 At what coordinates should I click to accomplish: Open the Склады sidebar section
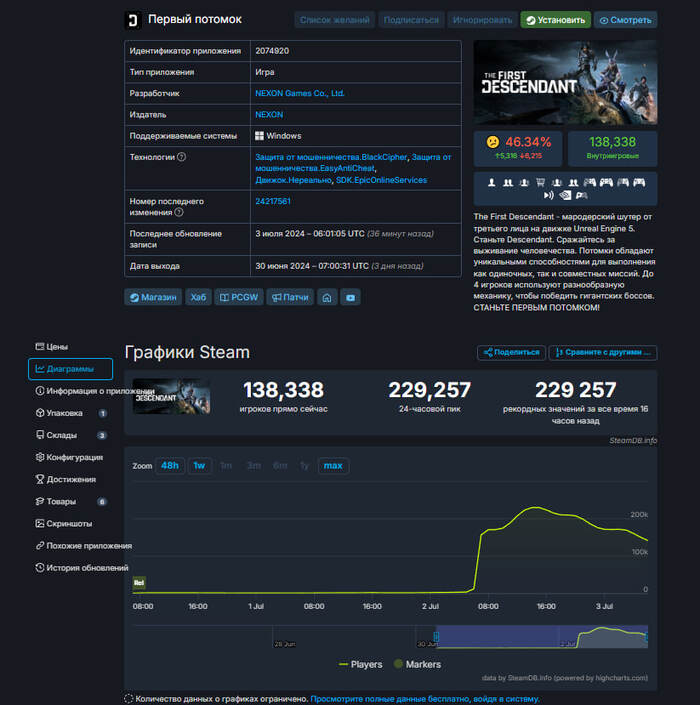71,435
